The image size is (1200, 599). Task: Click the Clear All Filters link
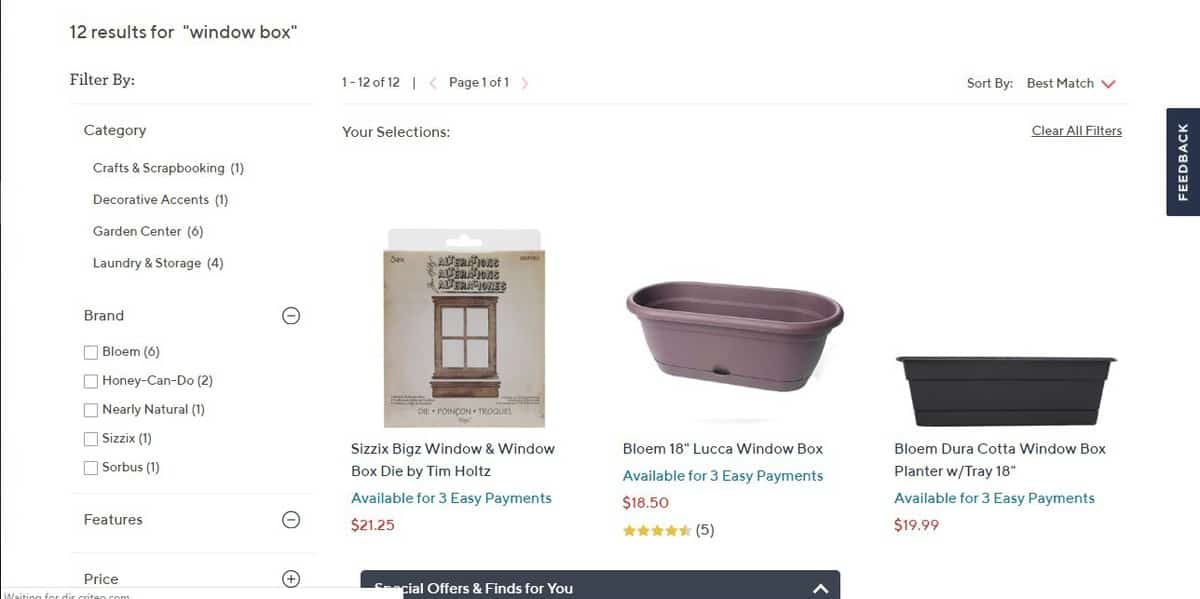1076,130
